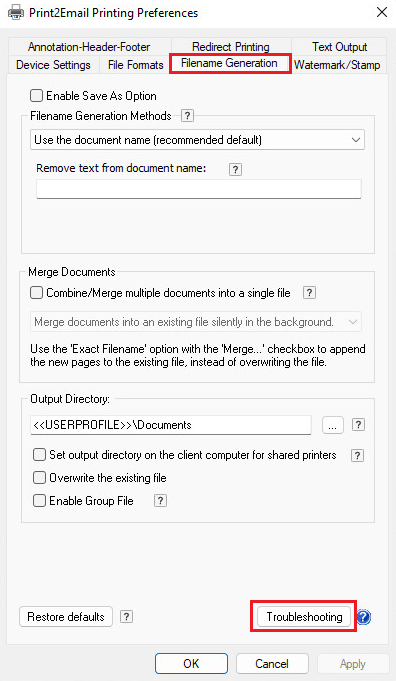Open help for client computer shared printers option
The width and height of the screenshot is (396, 681).
pyautogui.click(x=357, y=455)
